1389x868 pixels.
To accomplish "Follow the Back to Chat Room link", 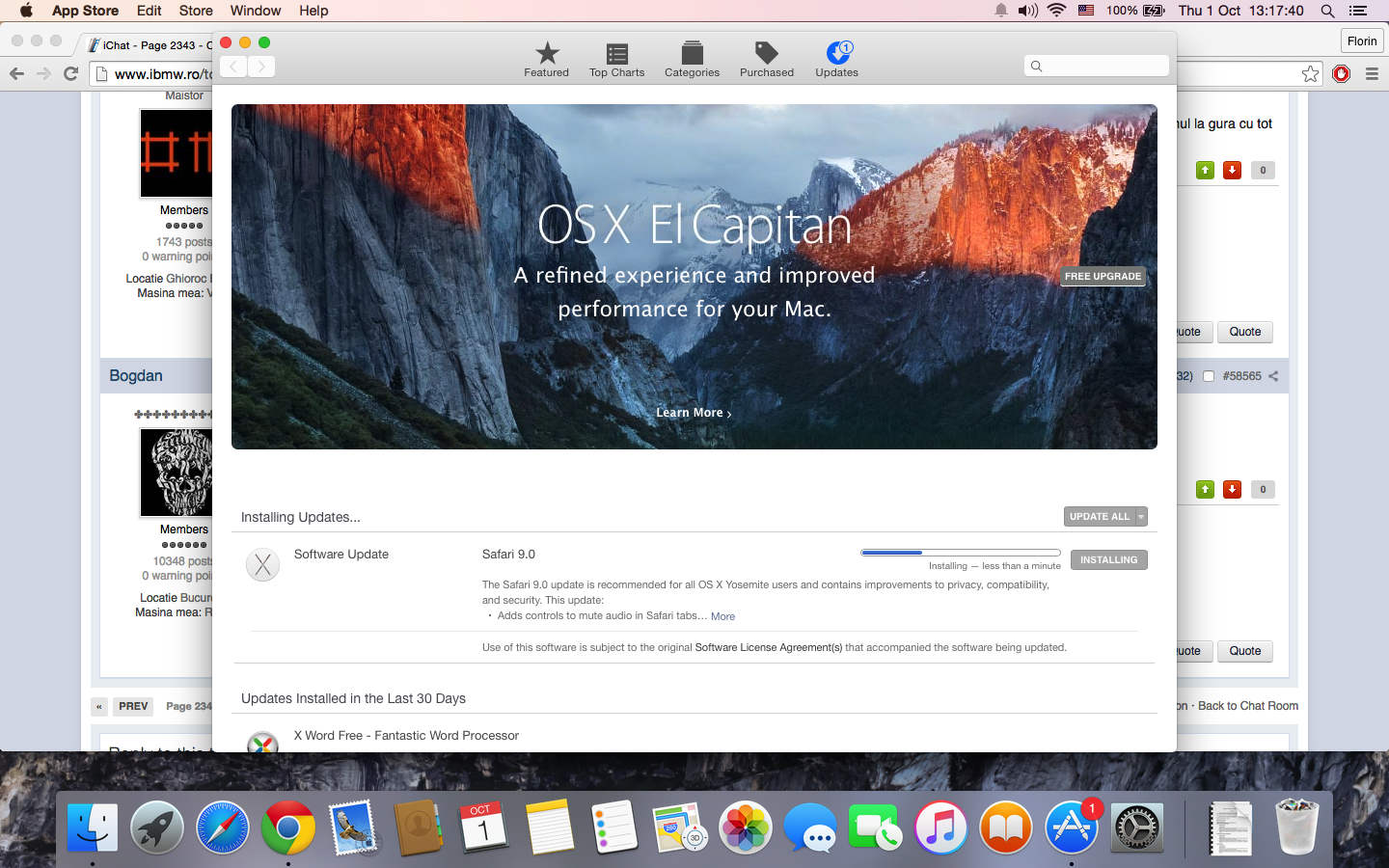I will (1248, 706).
